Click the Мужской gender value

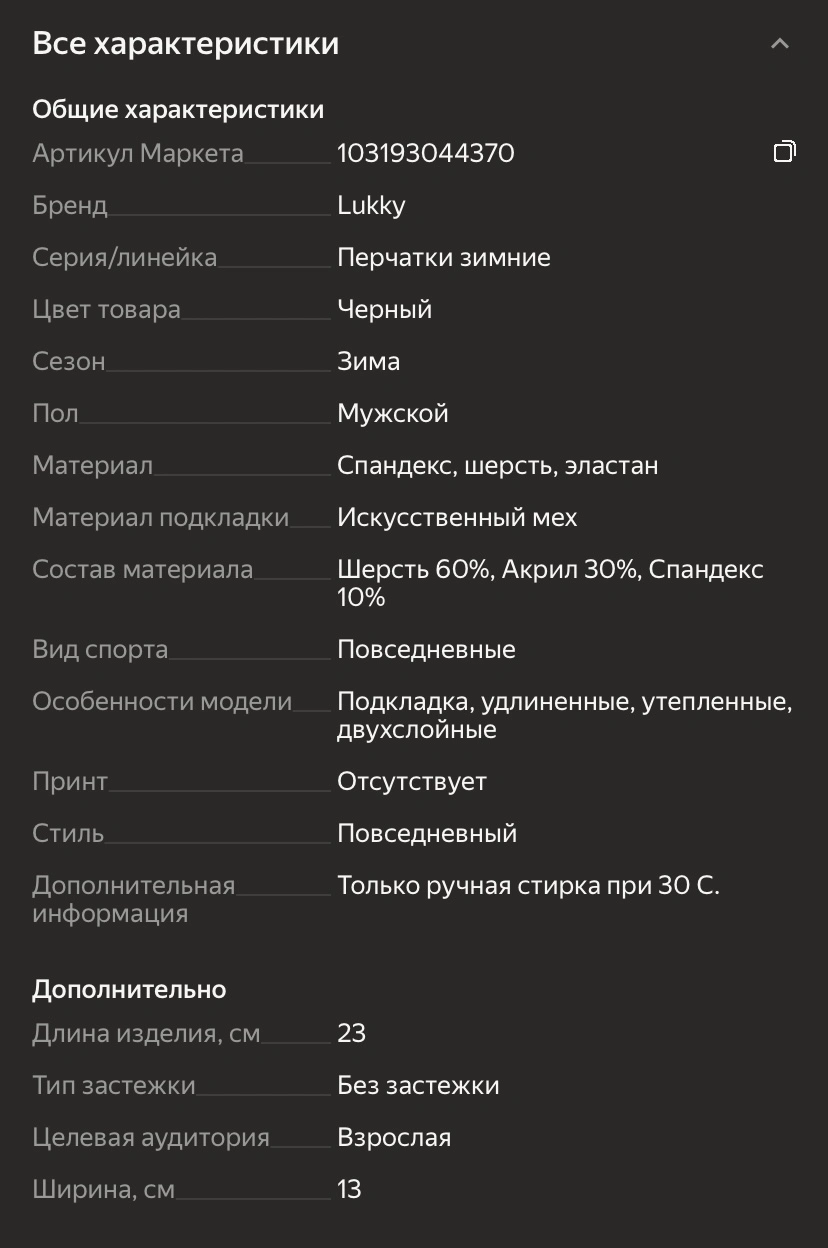(392, 413)
